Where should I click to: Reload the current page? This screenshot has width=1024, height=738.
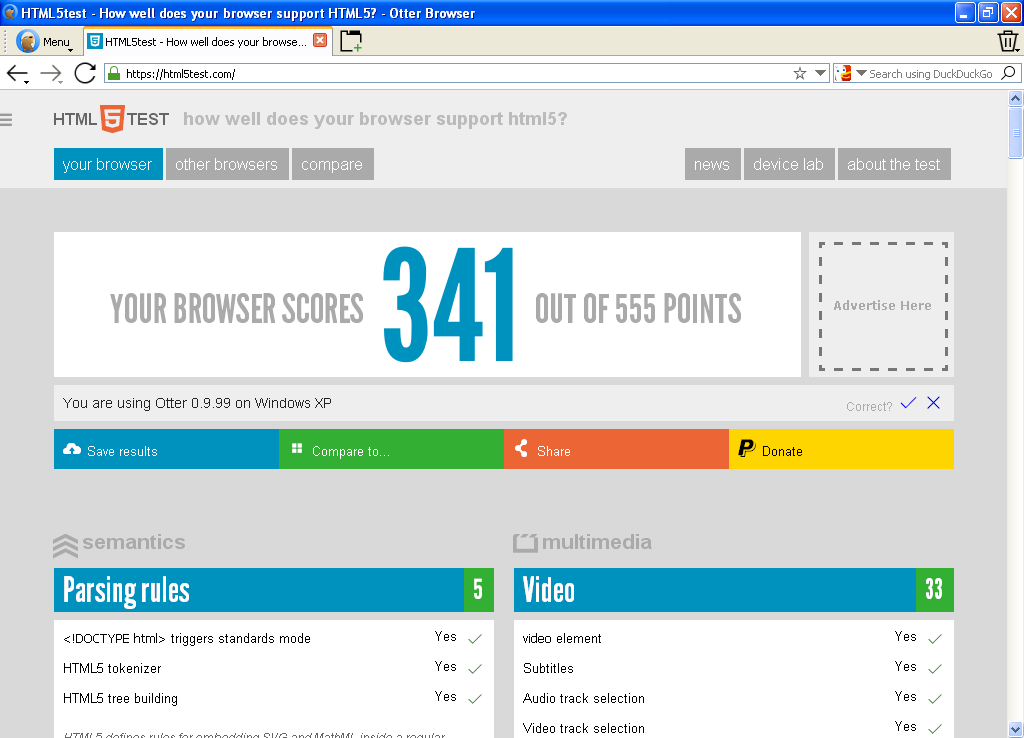85,72
